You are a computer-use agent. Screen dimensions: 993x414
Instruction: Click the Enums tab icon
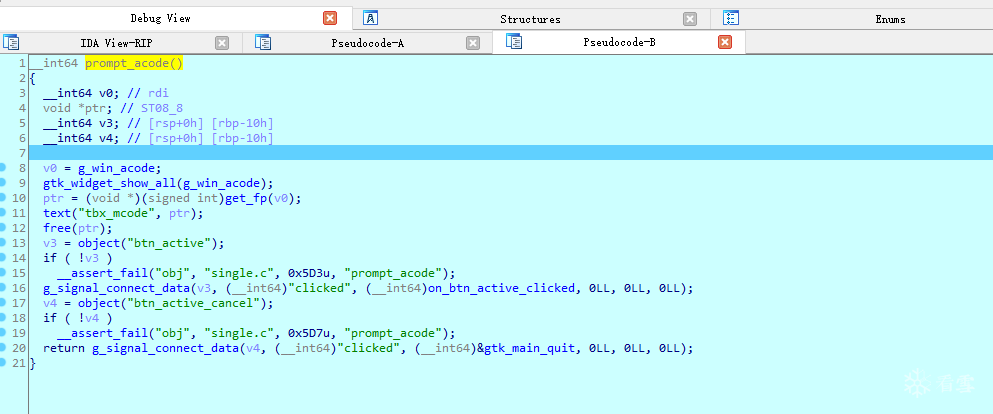pos(730,18)
